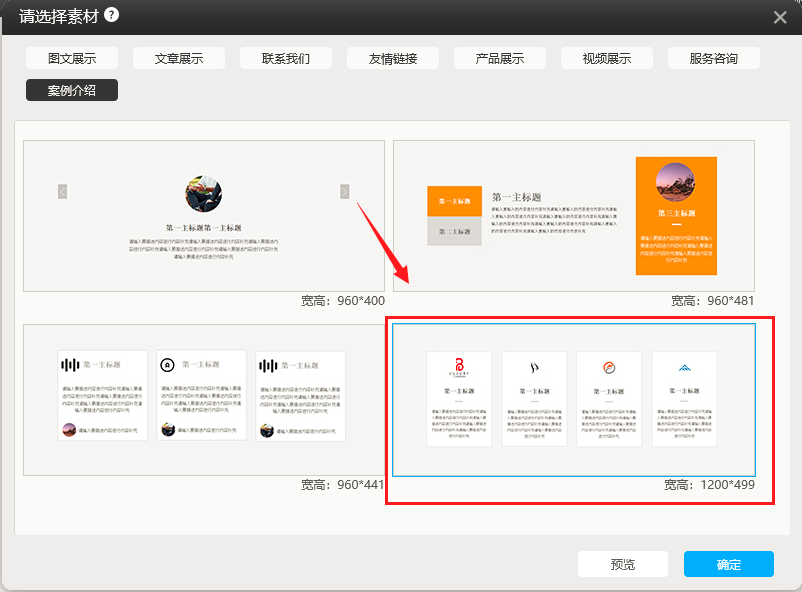Open the 视频展示 tab
Image resolution: width=802 pixels, height=592 pixels.
607,58
